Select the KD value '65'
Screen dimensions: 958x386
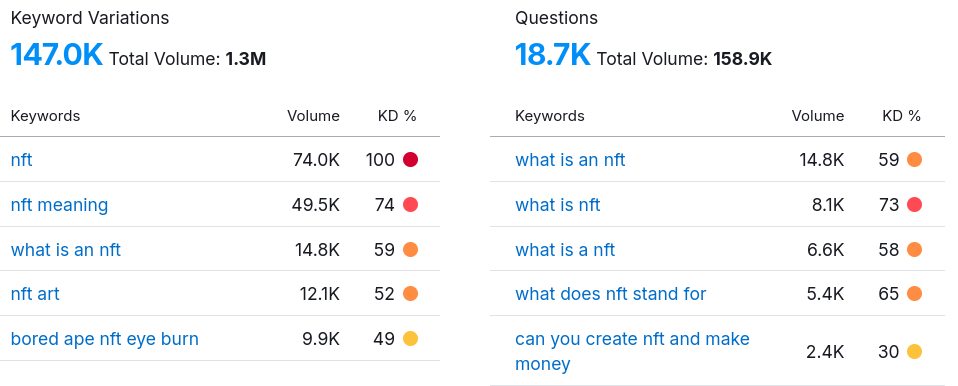pos(889,294)
